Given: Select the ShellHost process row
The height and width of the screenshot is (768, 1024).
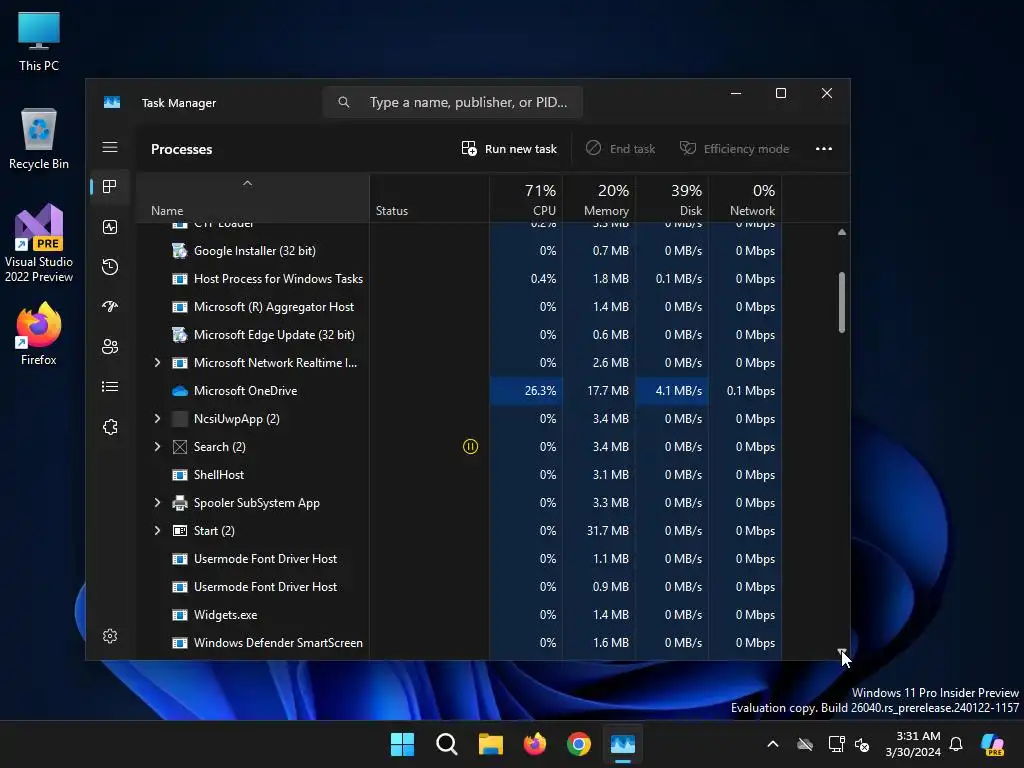Looking at the screenshot, I should pos(458,475).
